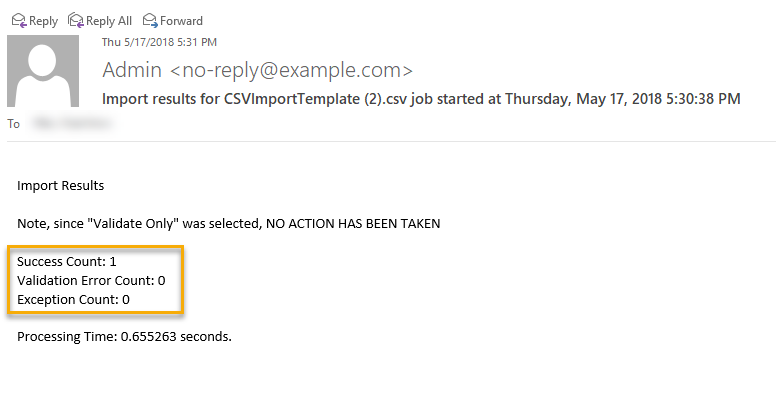Click NO ACTION HAS BEEN TAKEN text
The width and height of the screenshot is (776, 405).
(x=353, y=224)
